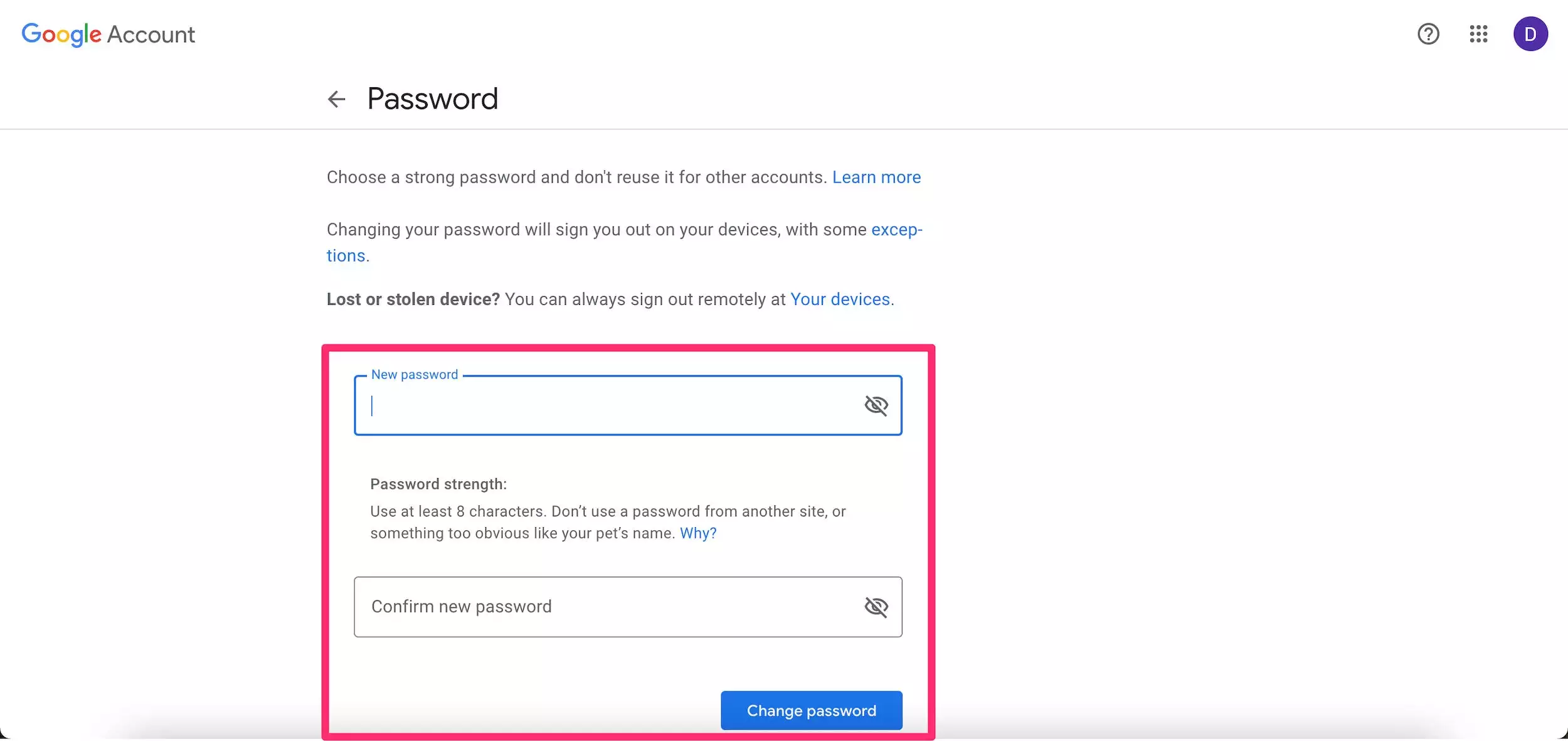Viewport: 1568px width, 741px height.
Task: Toggle visibility of the Confirm new password field
Action: [x=876, y=607]
